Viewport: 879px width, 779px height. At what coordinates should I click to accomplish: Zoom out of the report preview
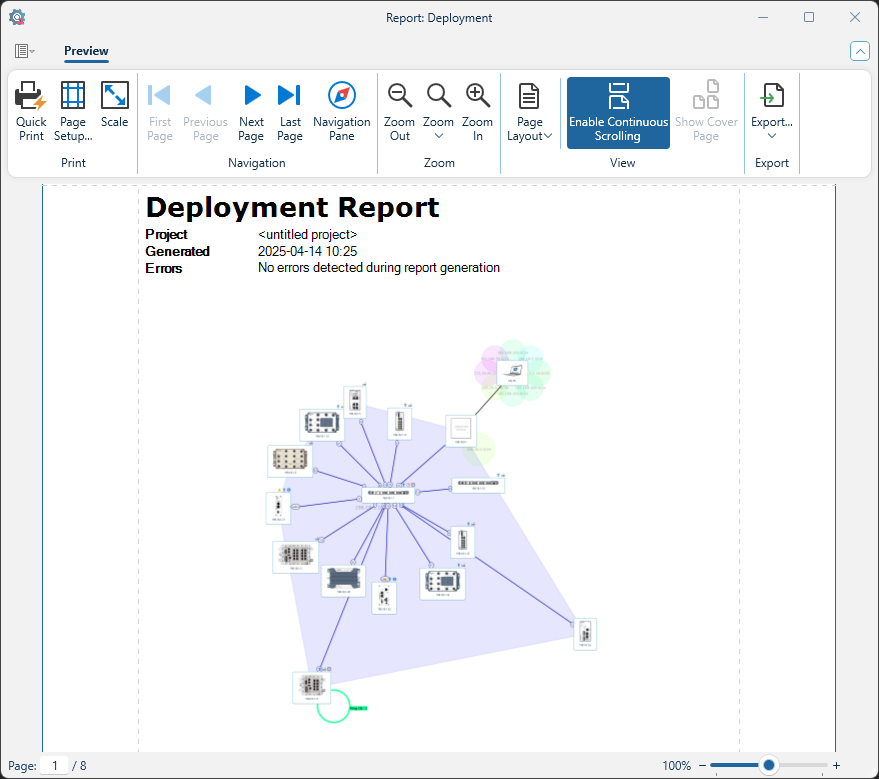coord(399,110)
